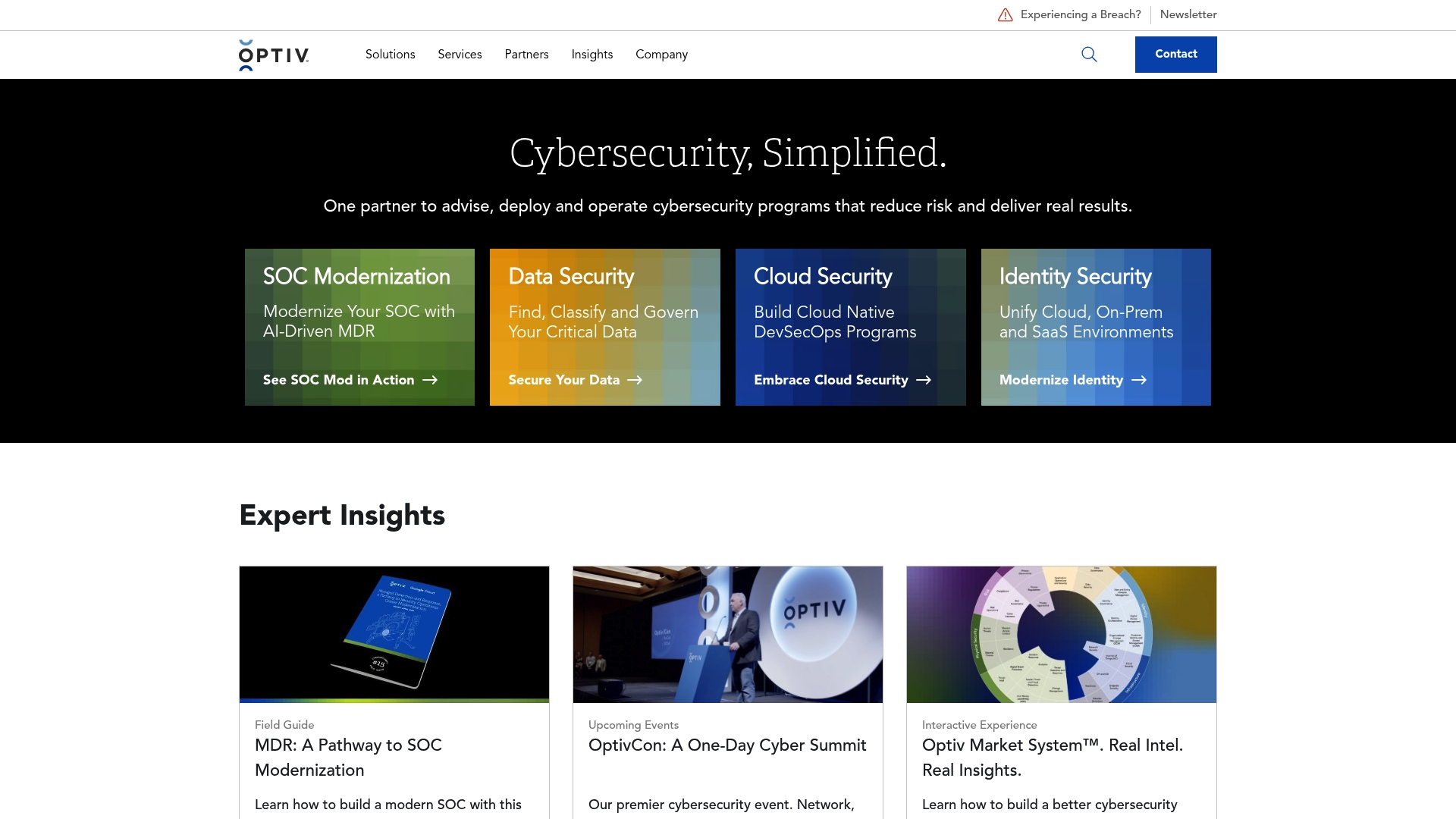
Task: Click arrow after Embrace Cloud Security
Action: pyautogui.click(x=924, y=380)
